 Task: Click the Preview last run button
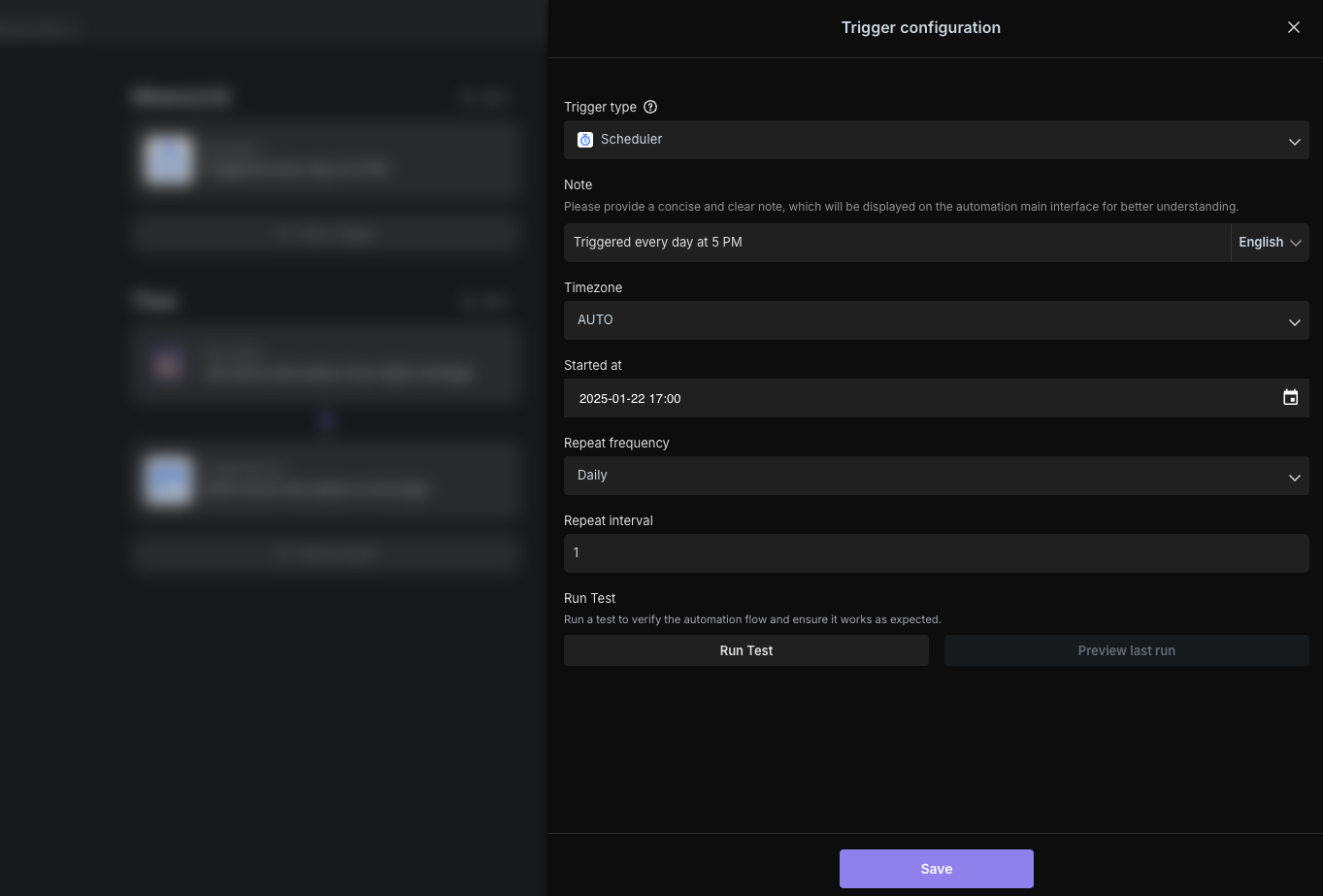pyautogui.click(x=1126, y=650)
